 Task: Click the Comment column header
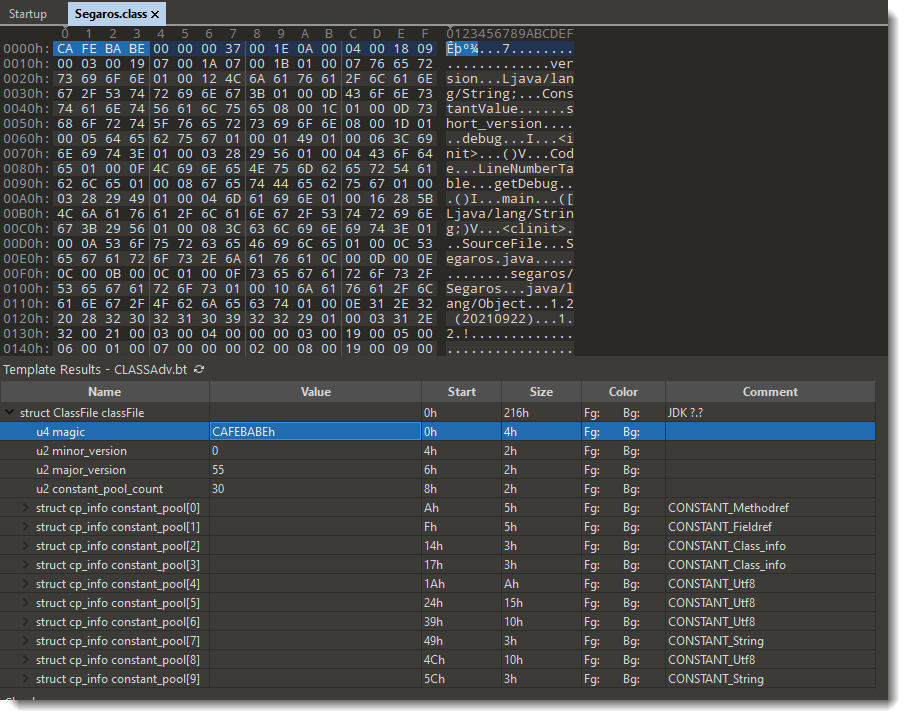pos(770,392)
